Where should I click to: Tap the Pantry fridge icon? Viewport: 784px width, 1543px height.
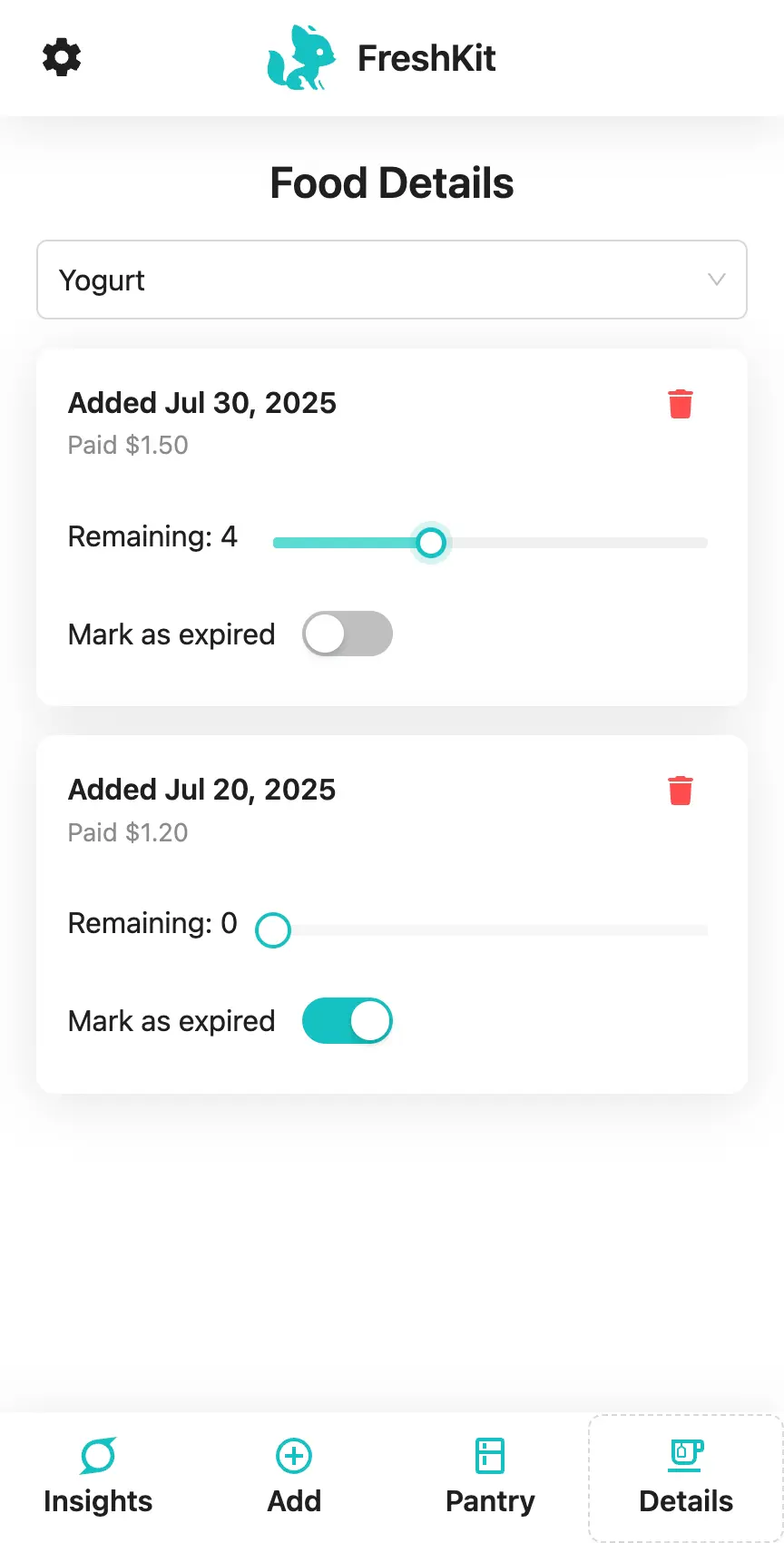[490, 1456]
